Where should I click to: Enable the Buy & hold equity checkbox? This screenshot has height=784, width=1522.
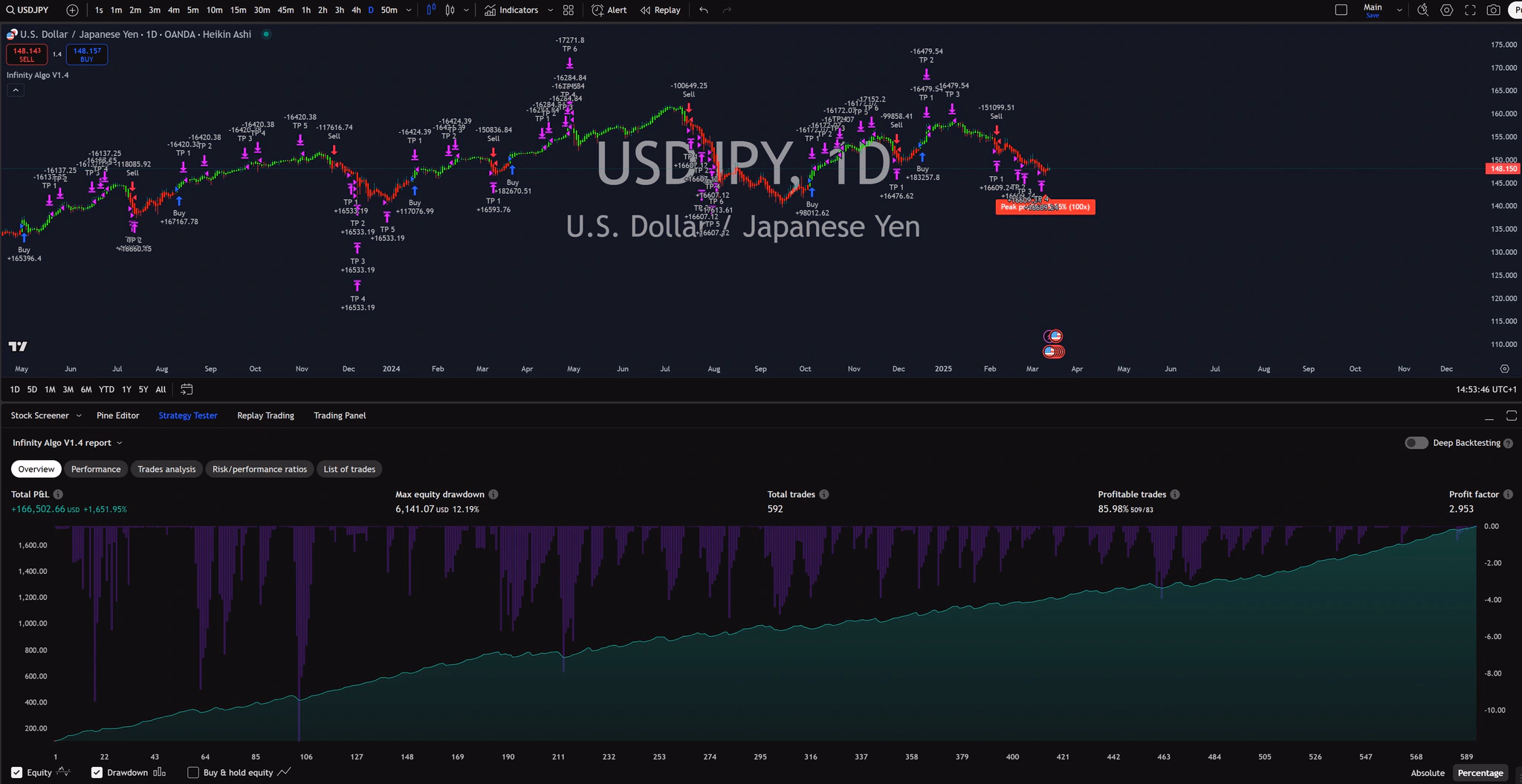tap(192, 772)
